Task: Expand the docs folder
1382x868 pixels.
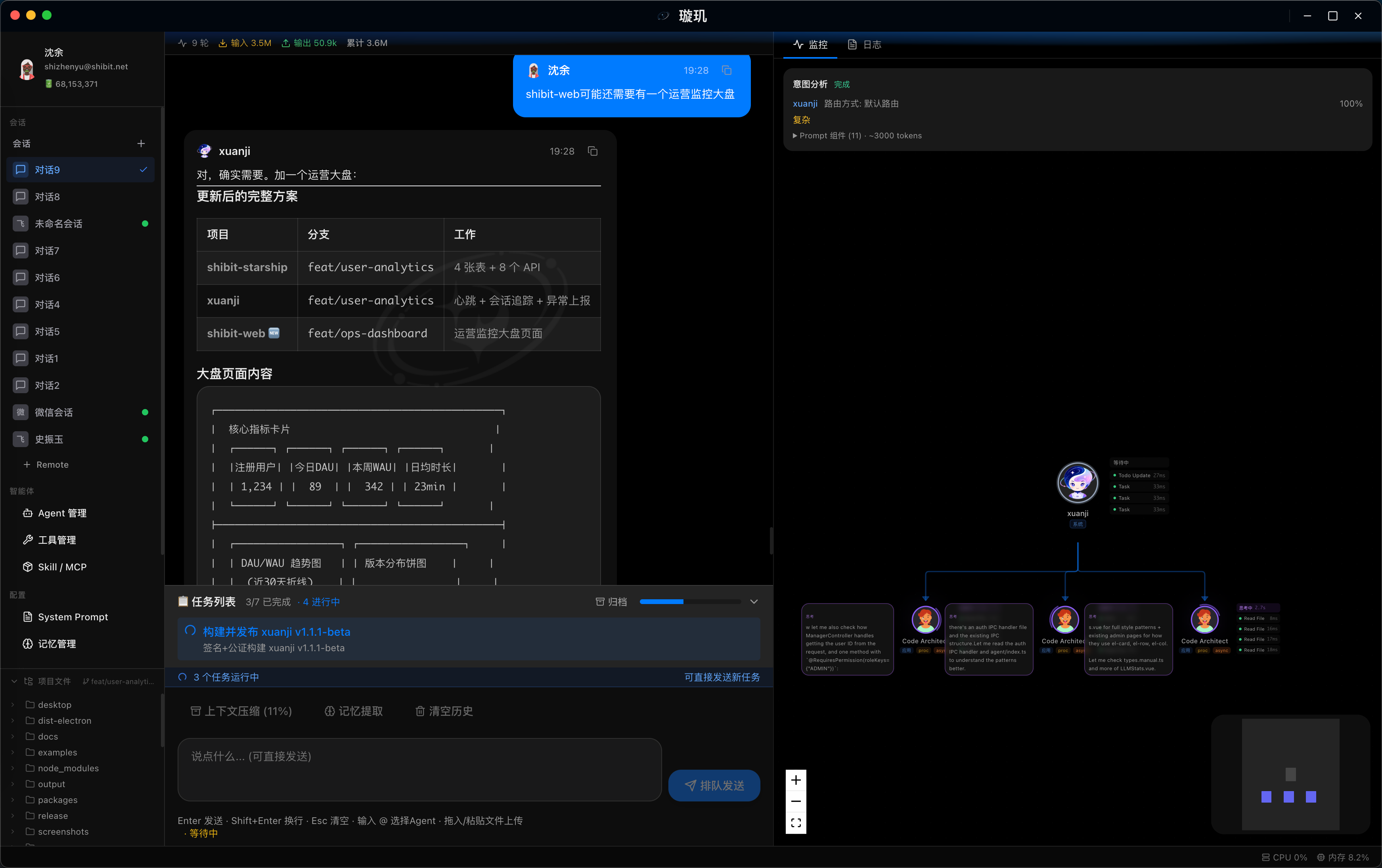Action: point(13,737)
